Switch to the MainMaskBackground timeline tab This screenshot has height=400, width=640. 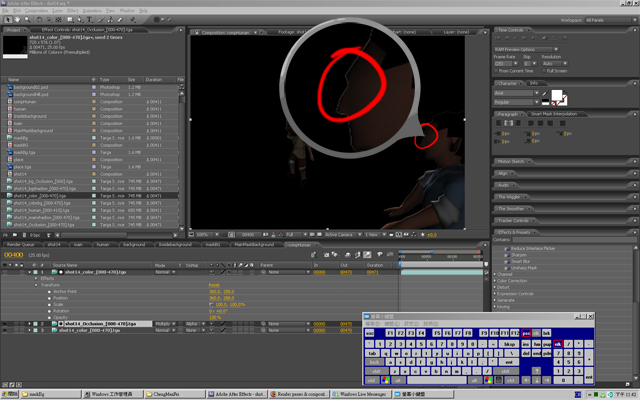tap(254, 244)
